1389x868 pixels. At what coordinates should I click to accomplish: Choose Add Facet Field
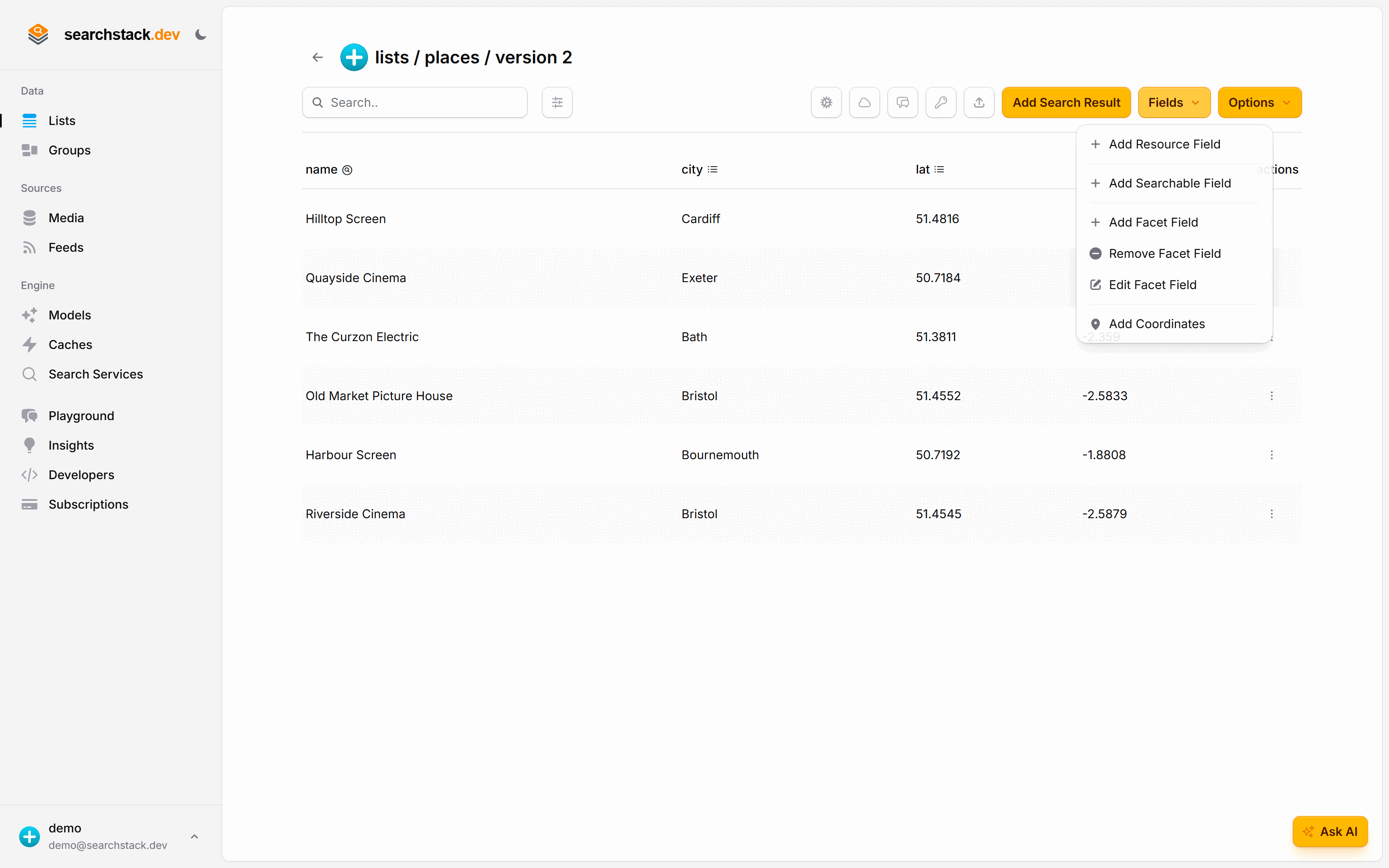[1174, 222]
